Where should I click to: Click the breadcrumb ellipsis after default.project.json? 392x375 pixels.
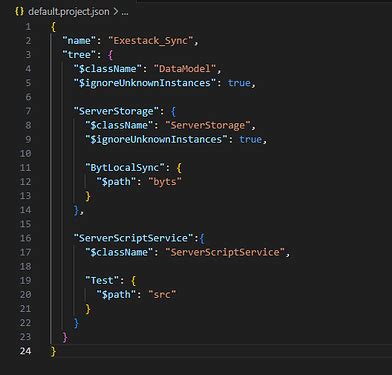click(125, 12)
